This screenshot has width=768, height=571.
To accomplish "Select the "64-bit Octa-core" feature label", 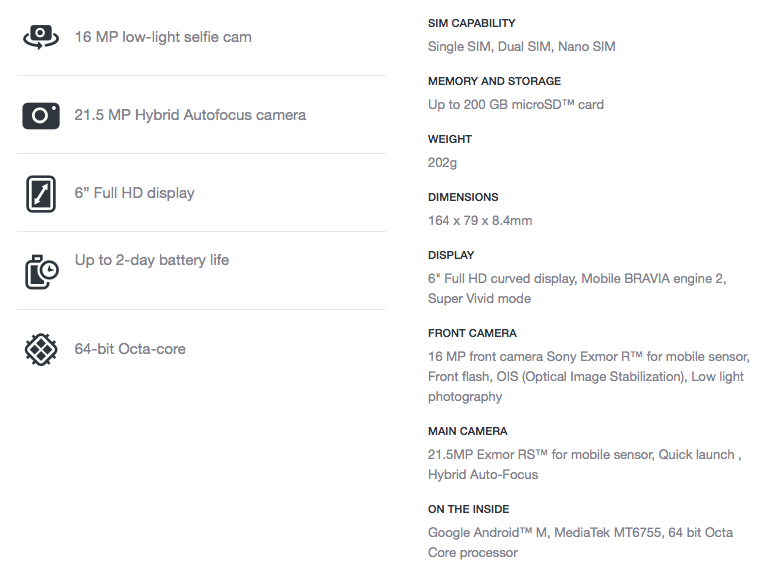I will click(130, 349).
